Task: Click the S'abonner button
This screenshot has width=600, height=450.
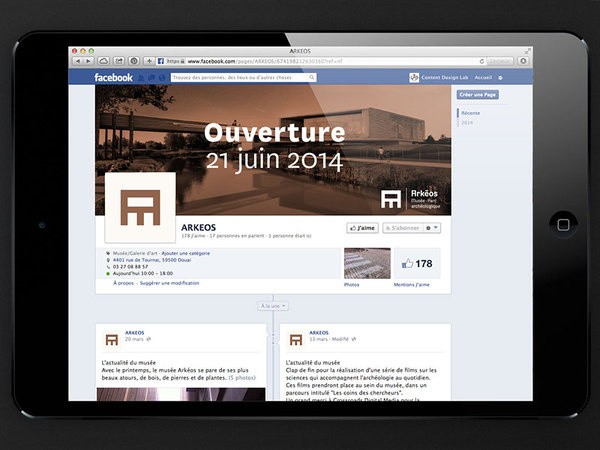Action: click(x=402, y=228)
